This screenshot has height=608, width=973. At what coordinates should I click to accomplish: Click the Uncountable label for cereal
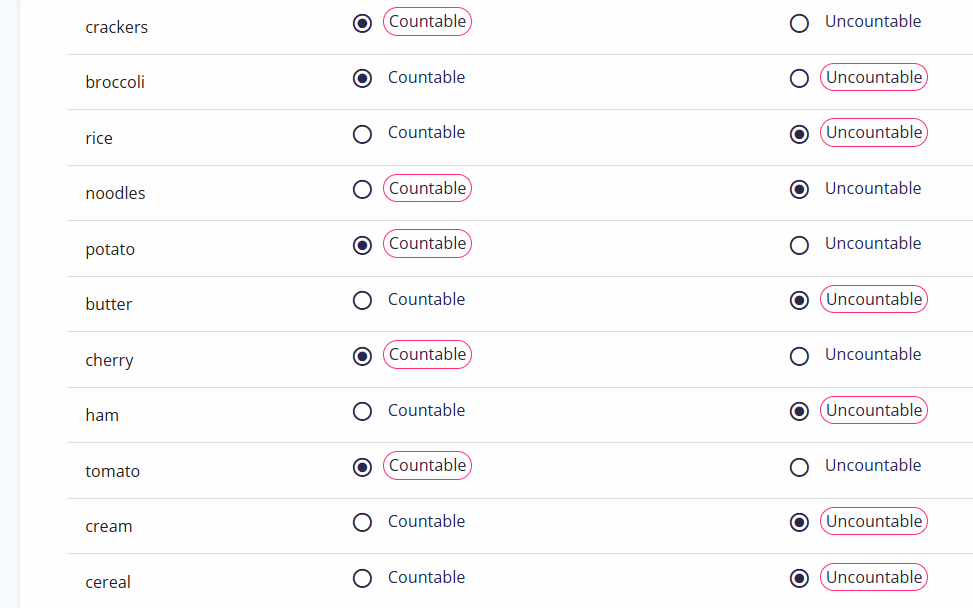874,578
